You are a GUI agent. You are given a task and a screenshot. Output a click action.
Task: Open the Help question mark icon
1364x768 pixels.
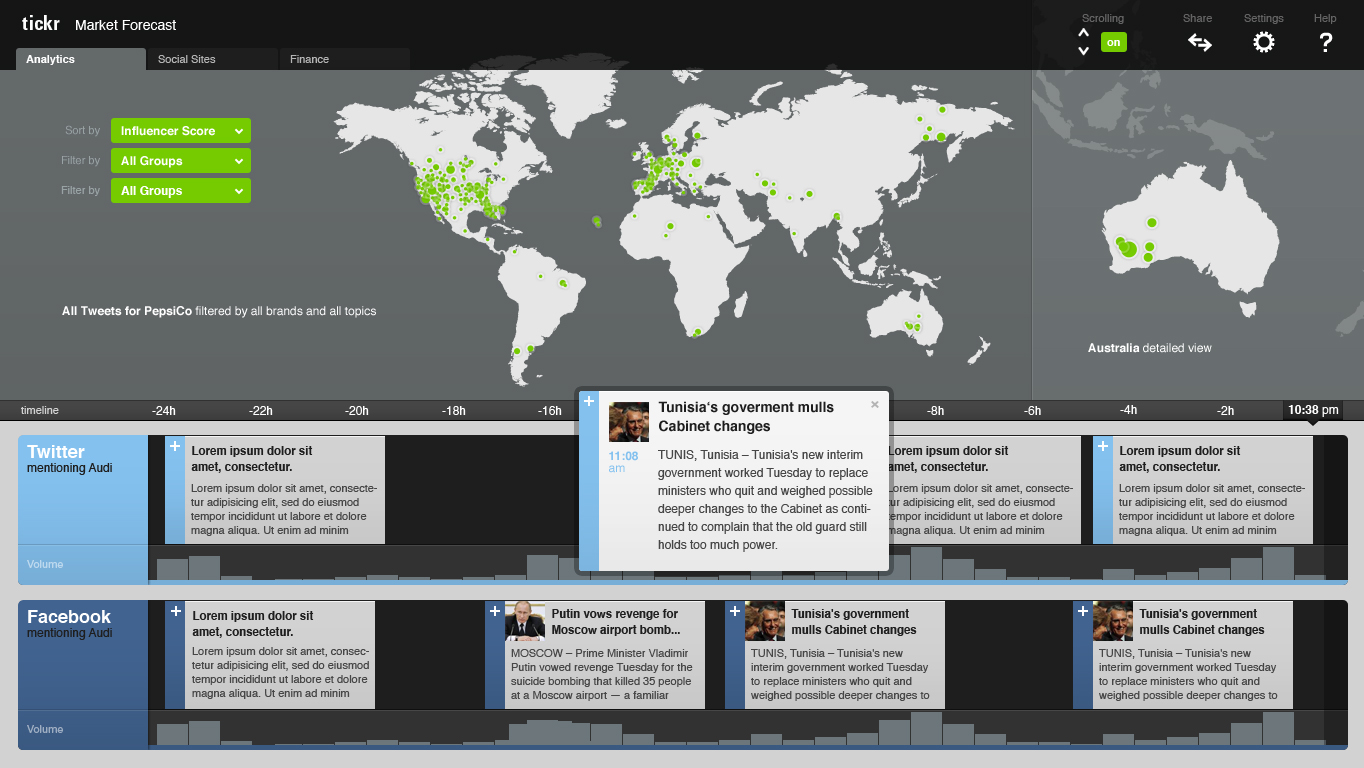(x=1326, y=42)
